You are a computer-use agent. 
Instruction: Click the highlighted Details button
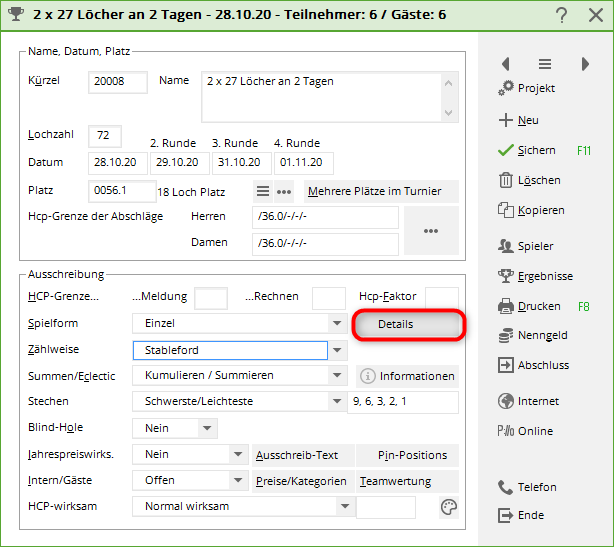coord(408,325)
